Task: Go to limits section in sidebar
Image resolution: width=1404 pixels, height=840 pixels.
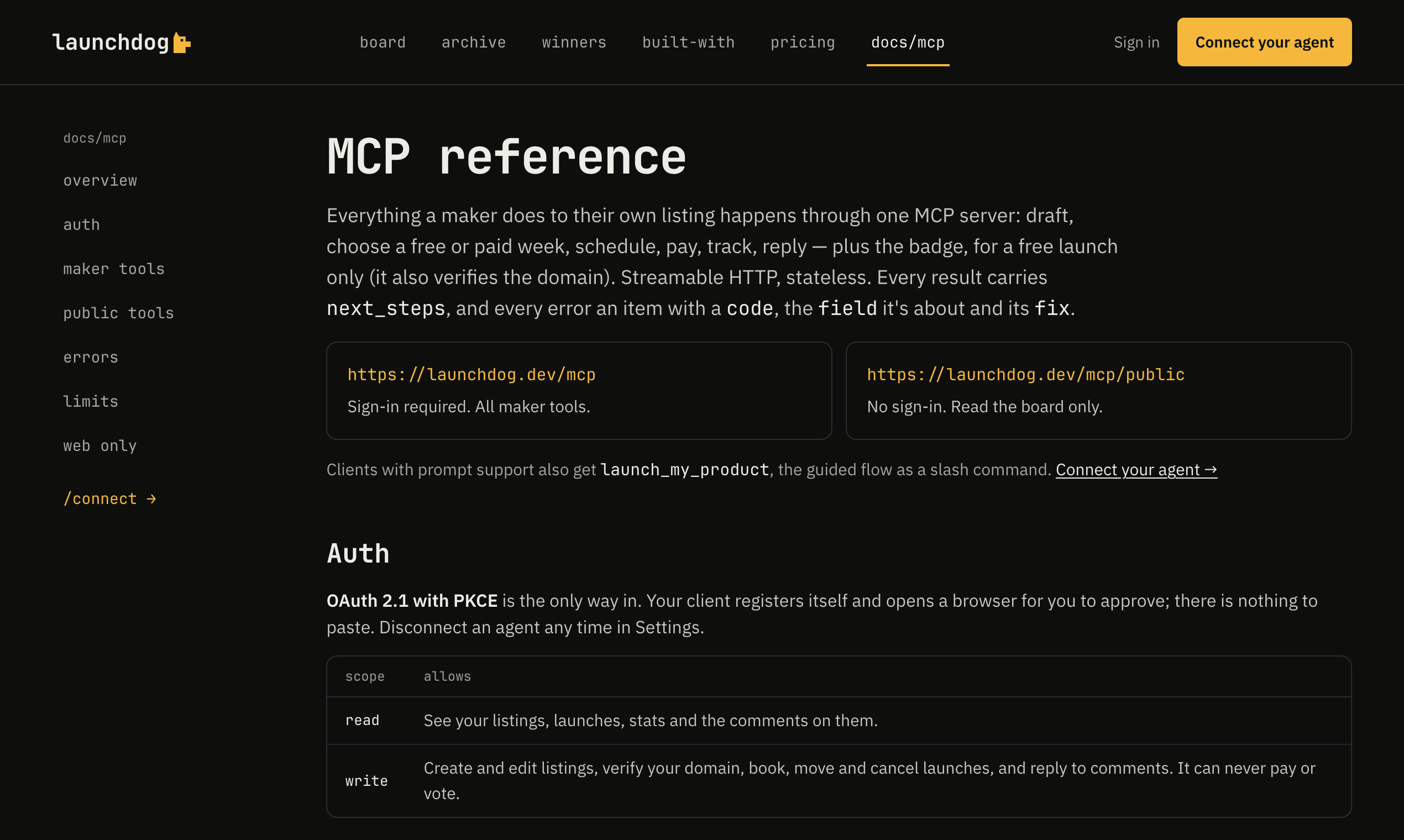Action: [91, 401]
